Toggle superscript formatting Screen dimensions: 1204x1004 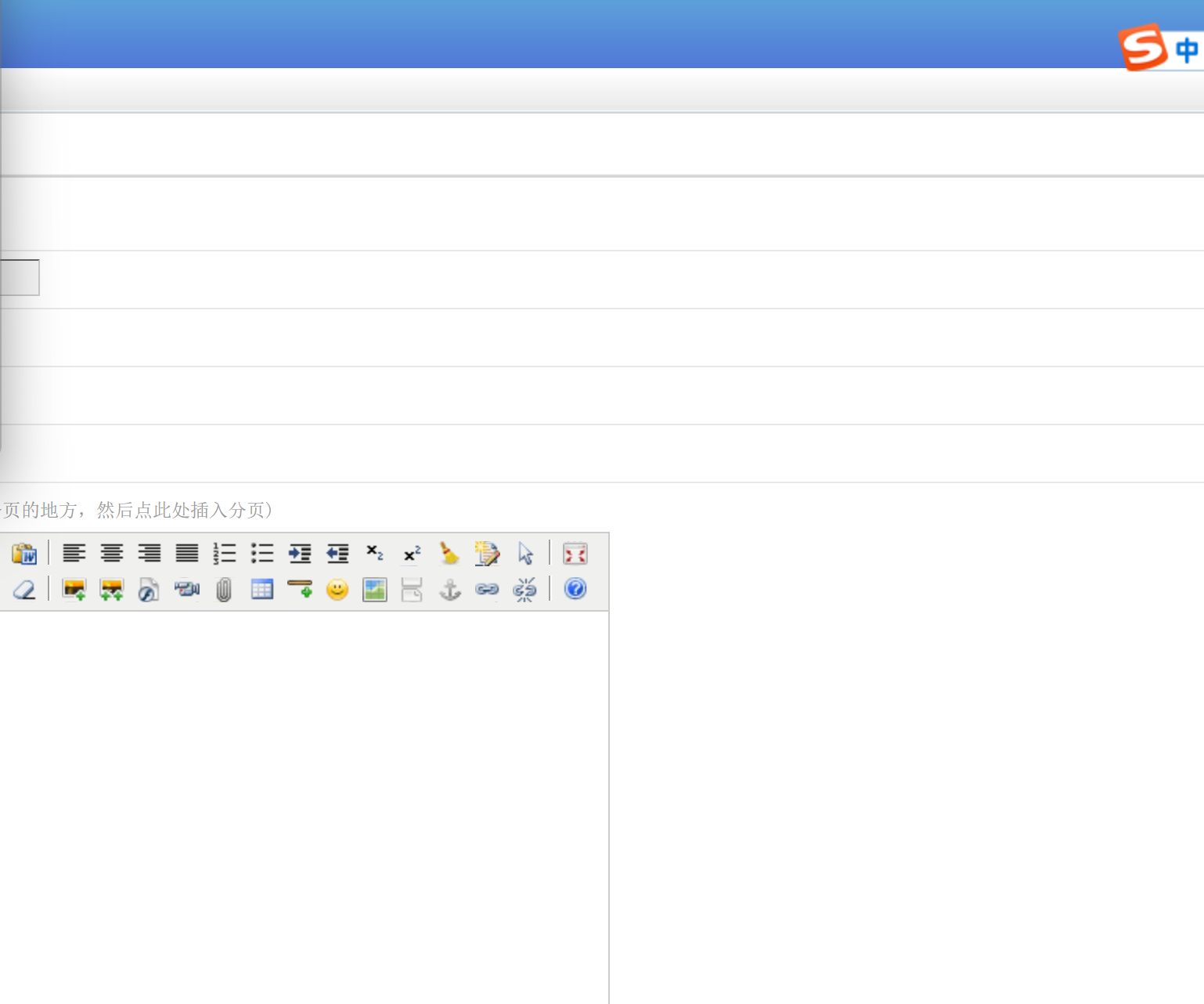click(412, 554)
